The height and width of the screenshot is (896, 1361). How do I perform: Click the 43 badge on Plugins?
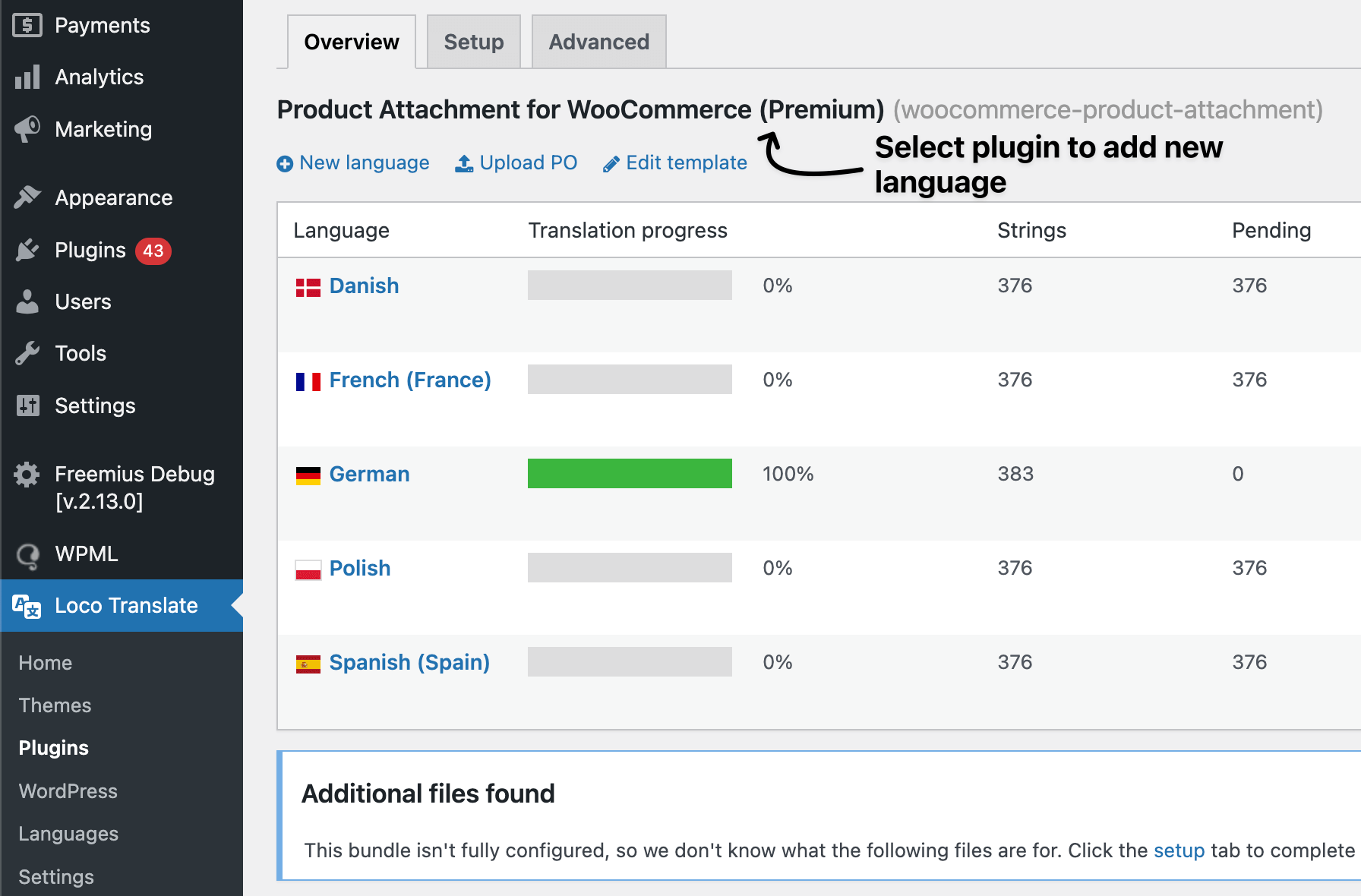pyautogui.click(x=153, y=249)
